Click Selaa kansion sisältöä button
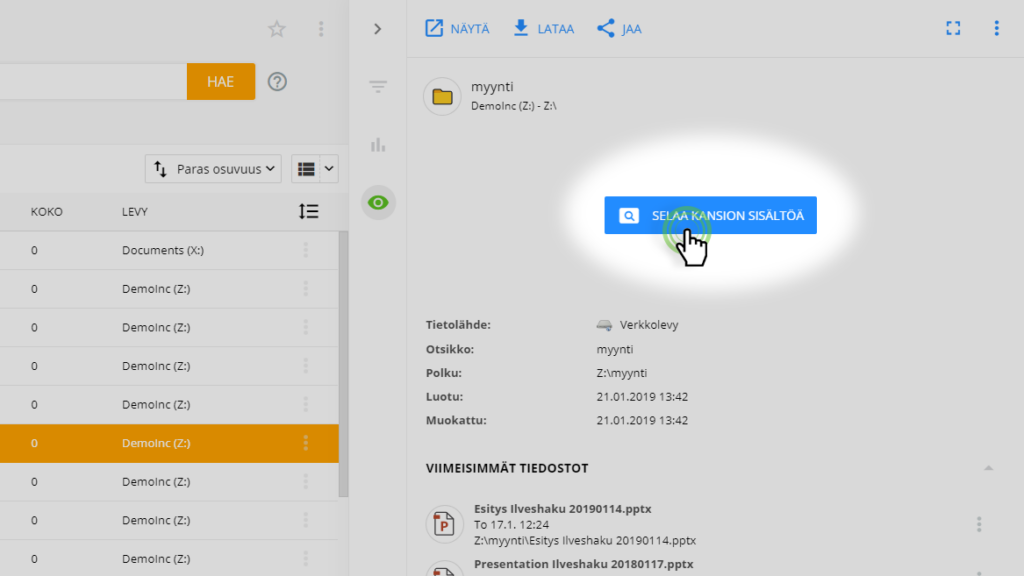Screen dimensions: 1024x576 pyautogui.click(x=710, y=215)
